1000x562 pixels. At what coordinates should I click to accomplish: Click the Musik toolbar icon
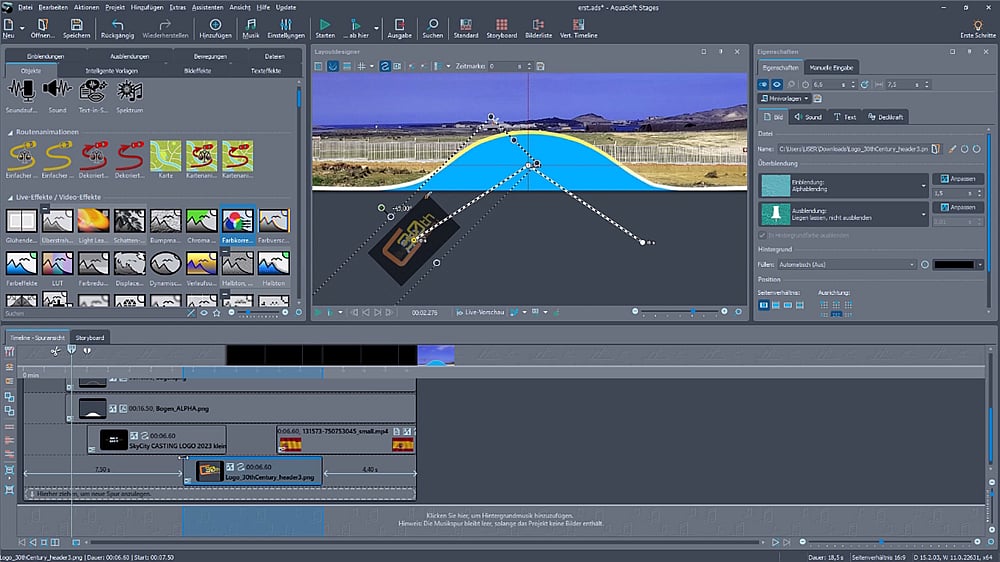[x=251, y=27]
